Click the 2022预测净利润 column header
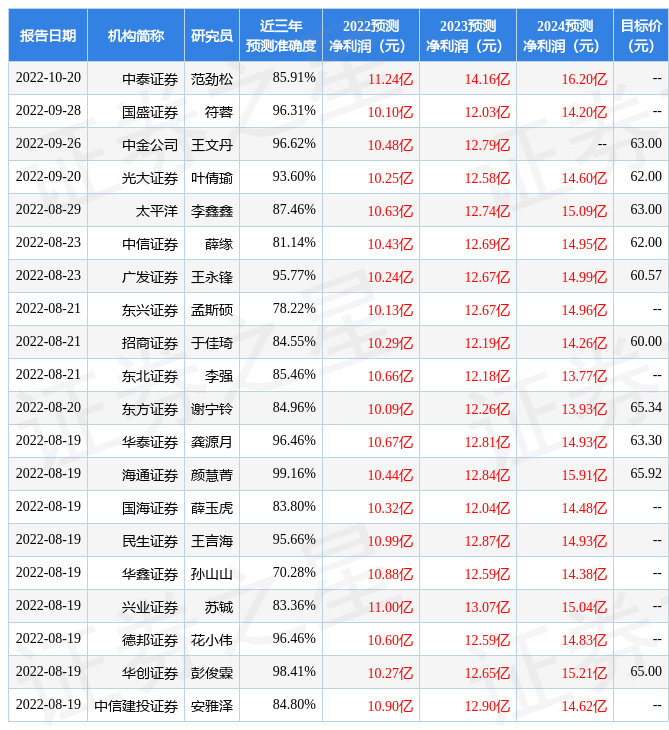The width and height of the screenshot is (669, 730). coord(371,35)
